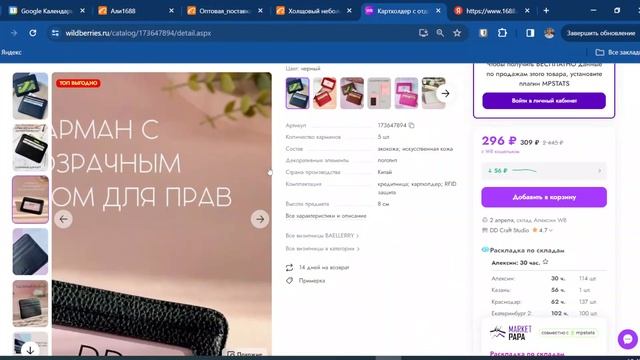Select the pink color variant swatch
This screenshot has height=360, width=640.
(406, 93)
